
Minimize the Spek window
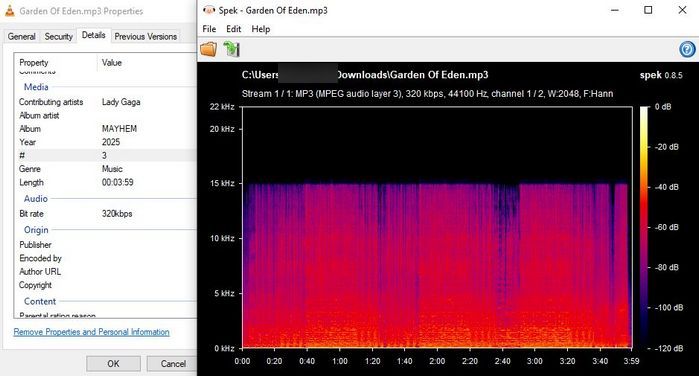[615, 10]
